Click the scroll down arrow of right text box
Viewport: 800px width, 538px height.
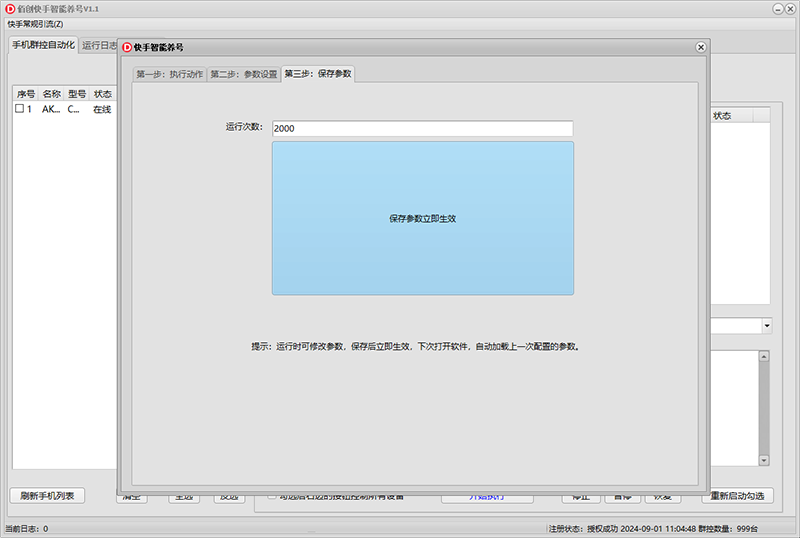click(x=764, y=460)
